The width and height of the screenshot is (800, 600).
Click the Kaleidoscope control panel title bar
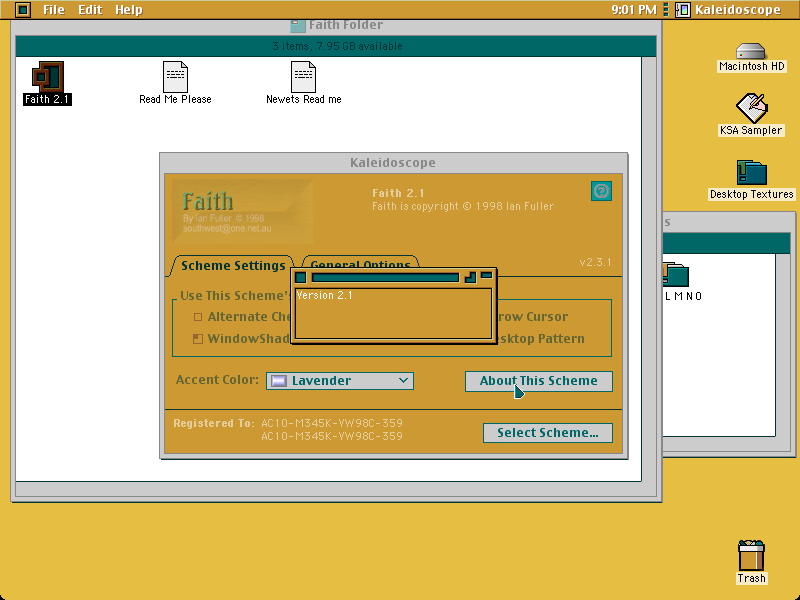[x=393, y=163]
